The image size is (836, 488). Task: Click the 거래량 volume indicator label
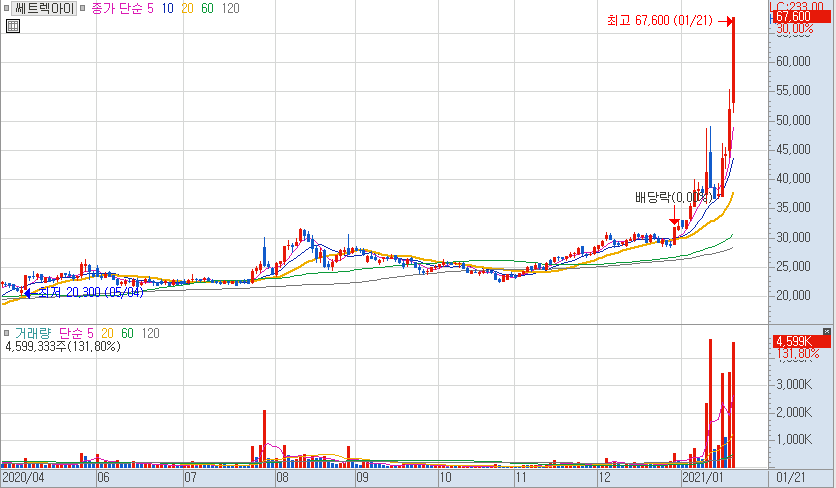(x=33, y=333)
